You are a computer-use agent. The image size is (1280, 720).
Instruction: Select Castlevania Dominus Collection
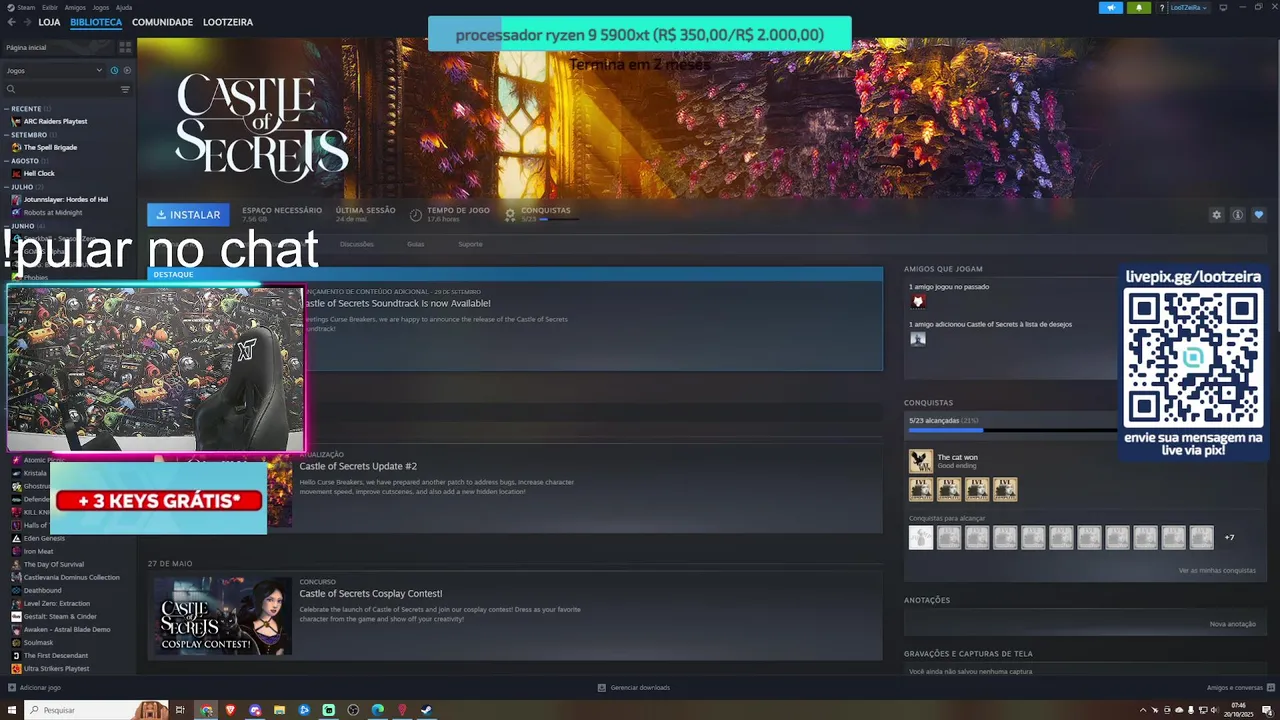click(71, 577)
